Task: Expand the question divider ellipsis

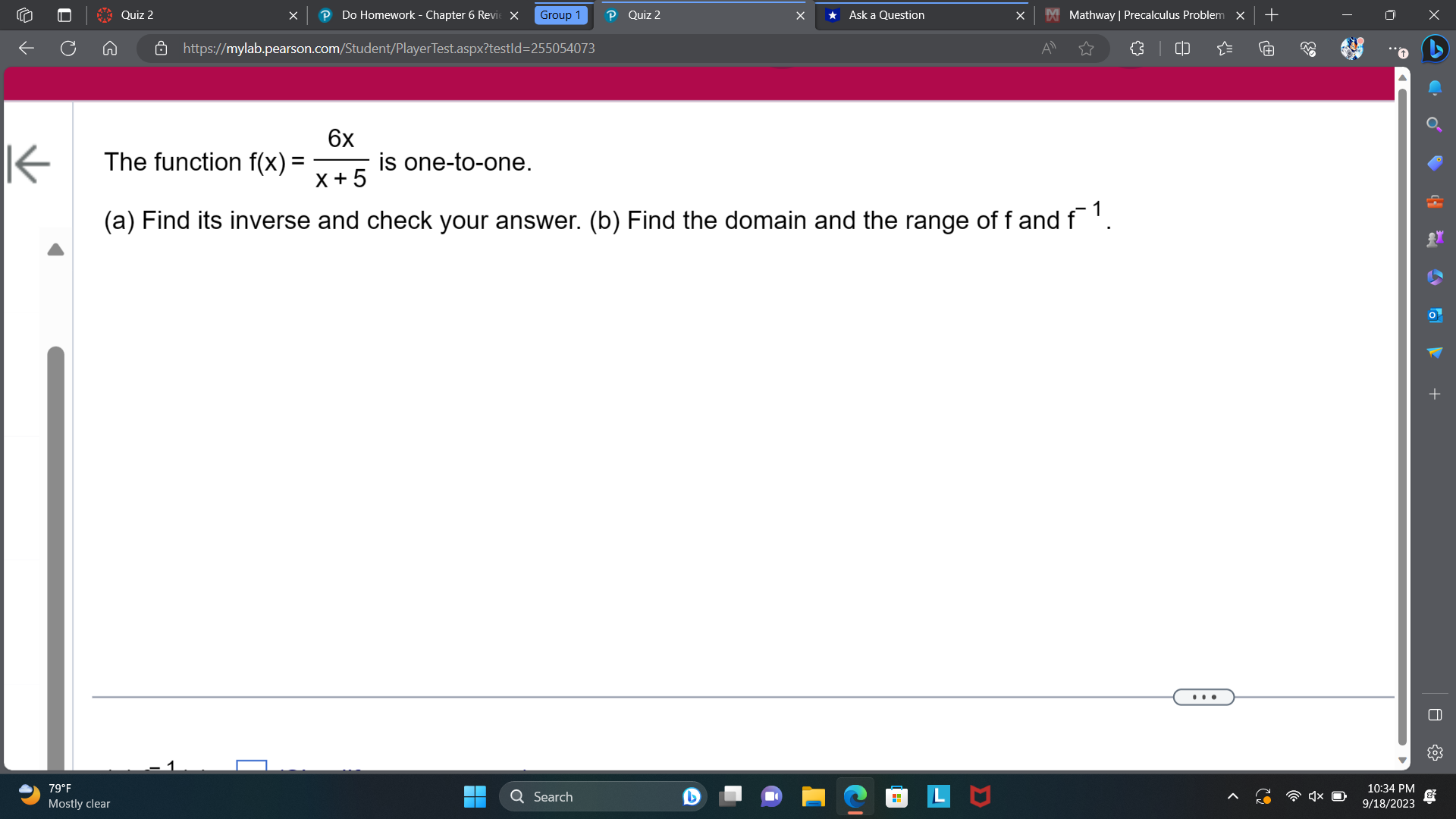Action: point(1203,697)
